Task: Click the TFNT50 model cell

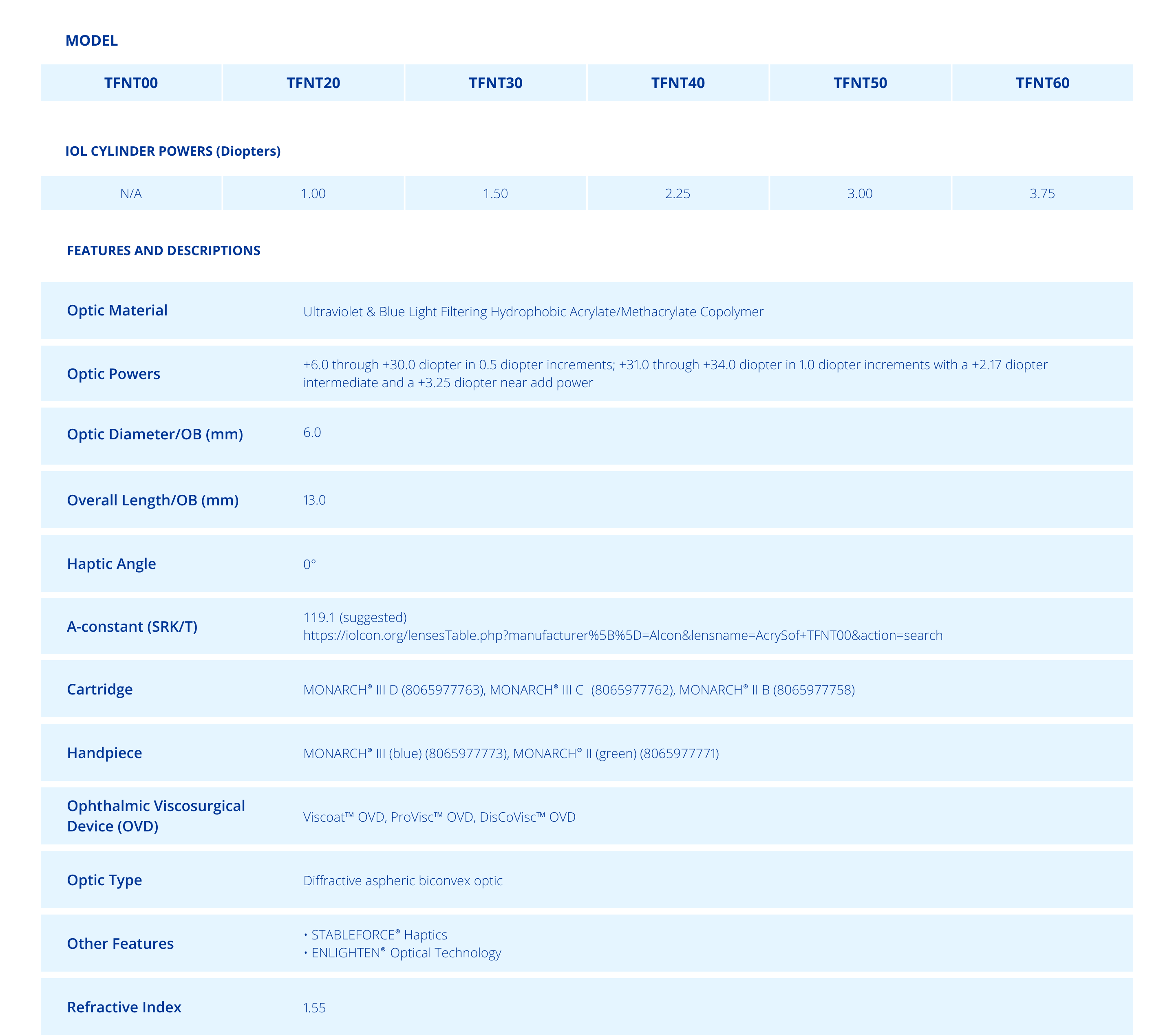Action: (x=861, y=83)
